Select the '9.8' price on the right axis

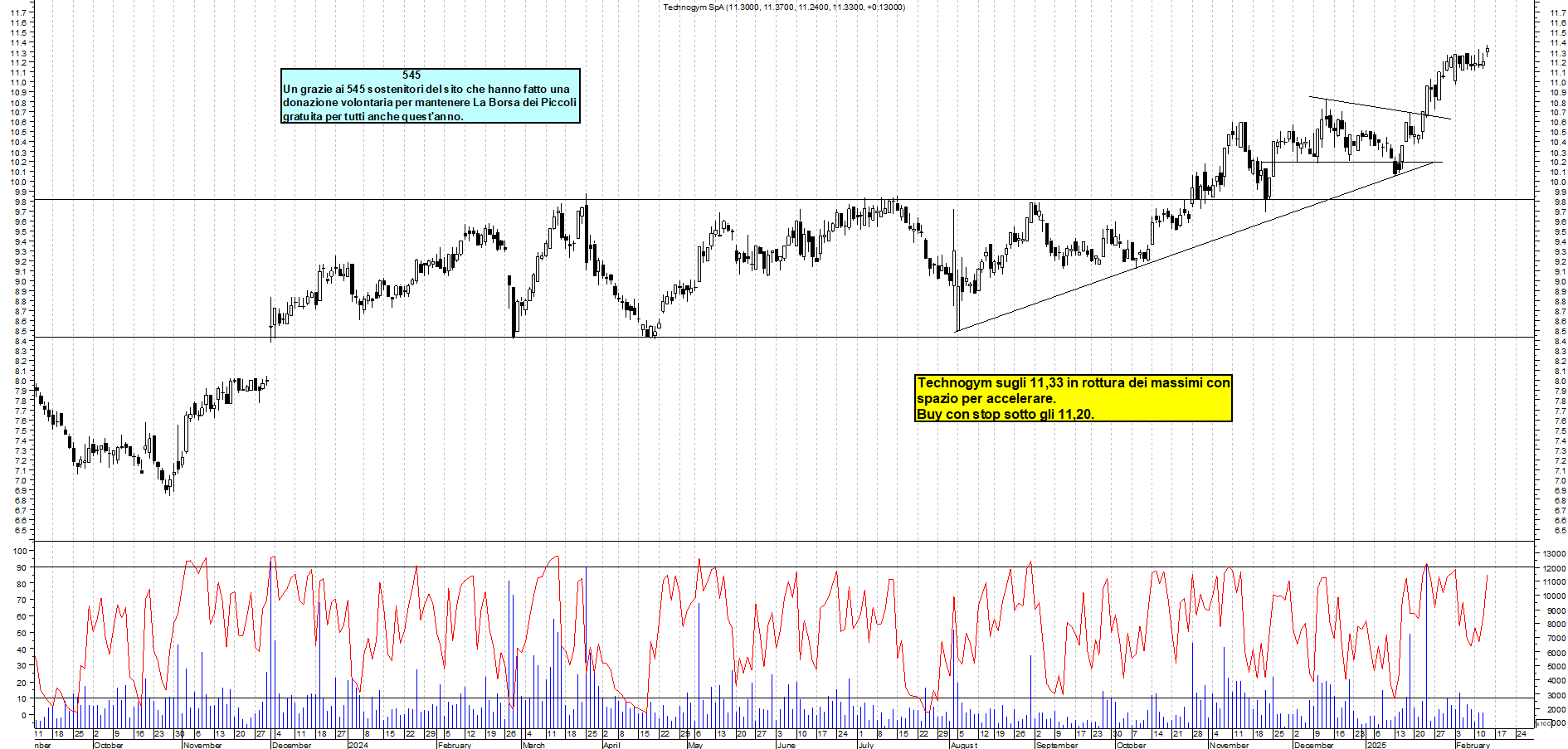tap(1560, 202)
